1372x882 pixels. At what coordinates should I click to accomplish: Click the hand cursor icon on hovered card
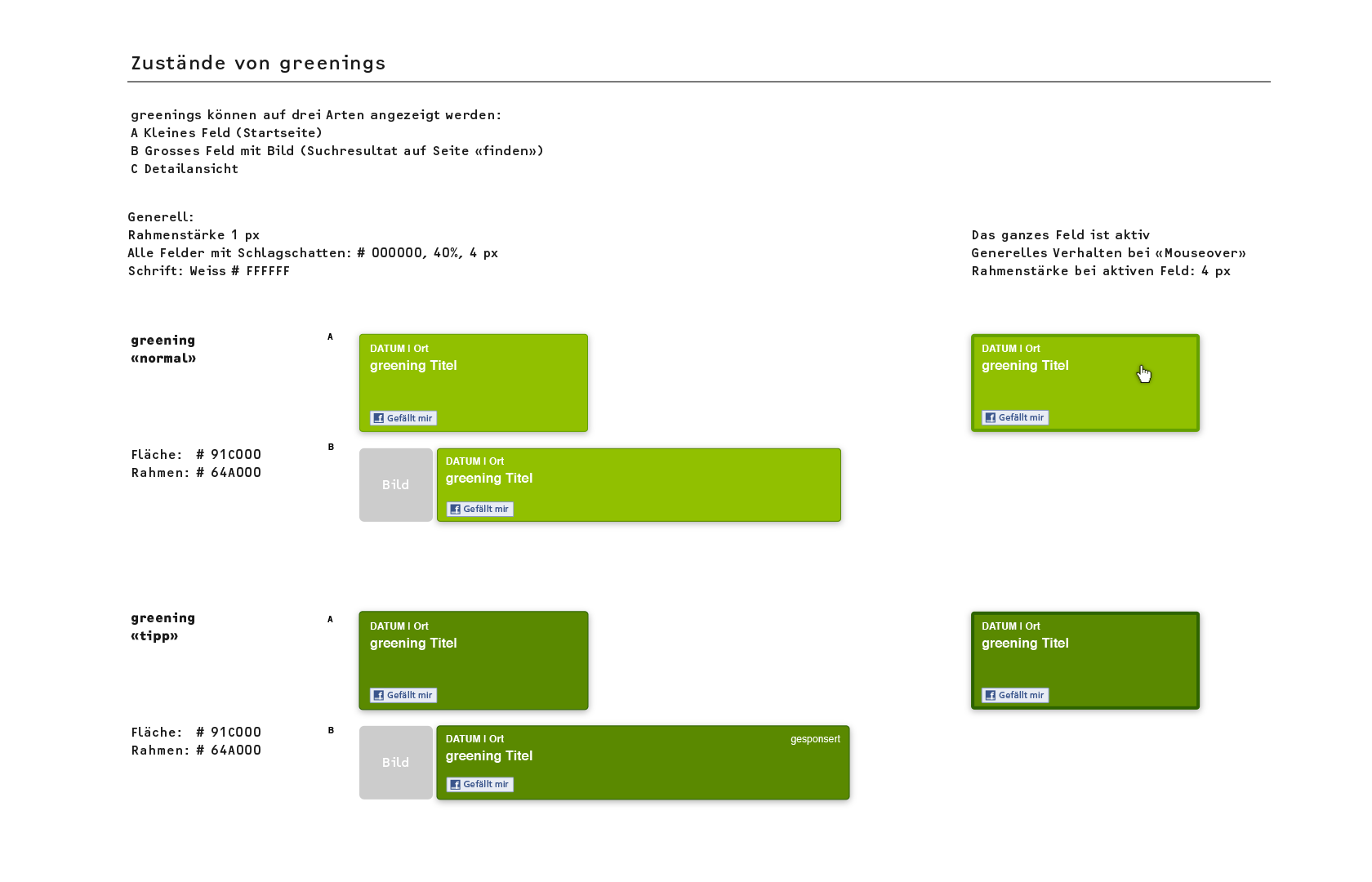1143,374
